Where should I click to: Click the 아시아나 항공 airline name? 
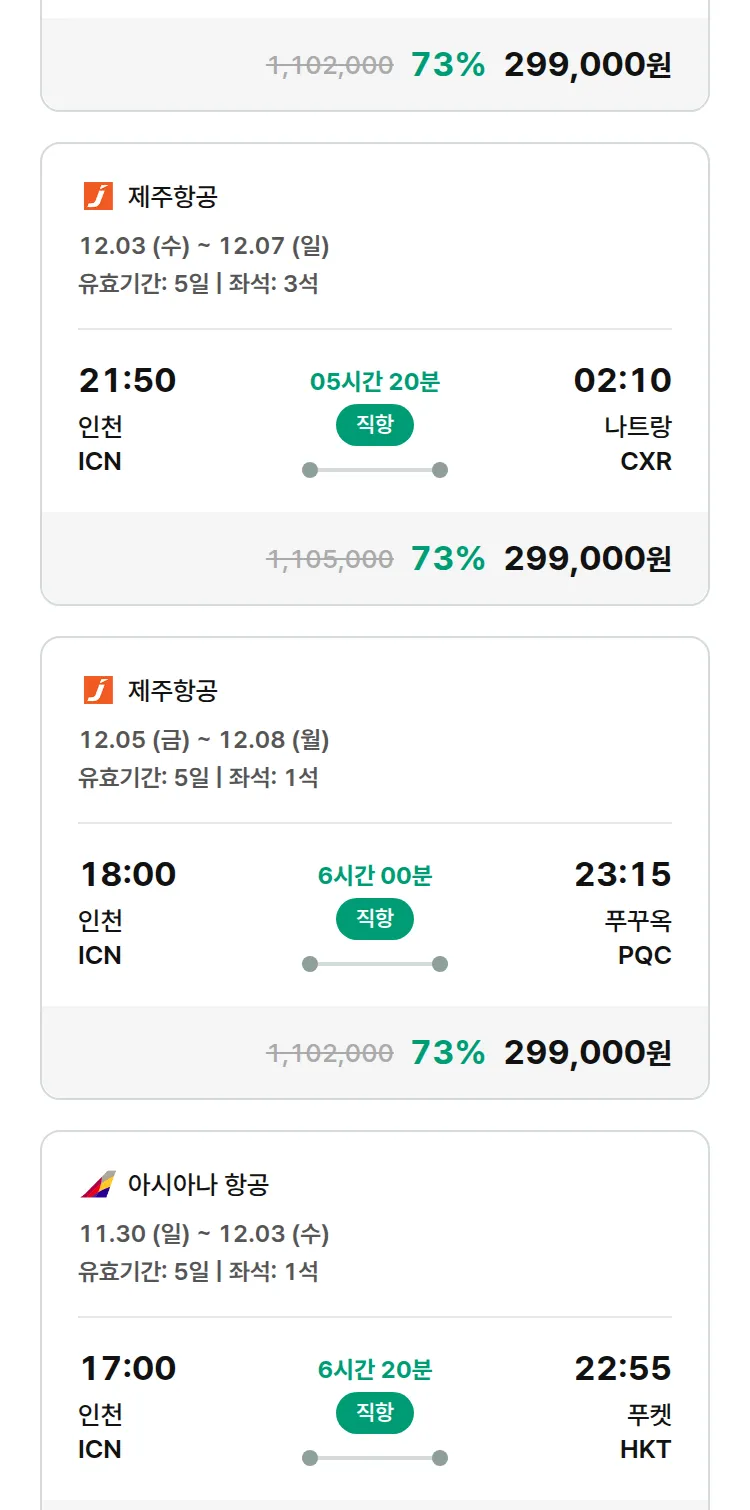point(198,1185)
